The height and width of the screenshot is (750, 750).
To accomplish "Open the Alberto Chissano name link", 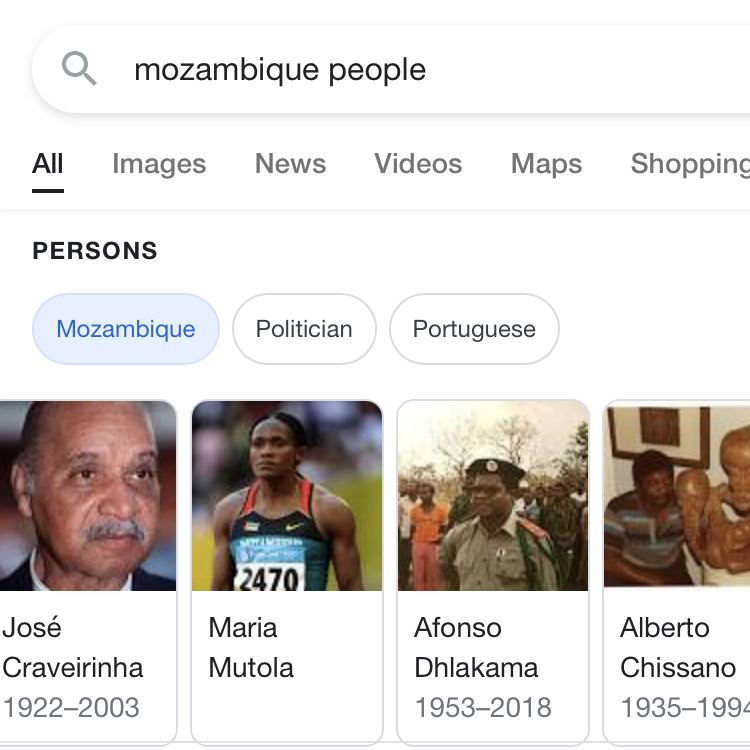I will tap(678, 648).
